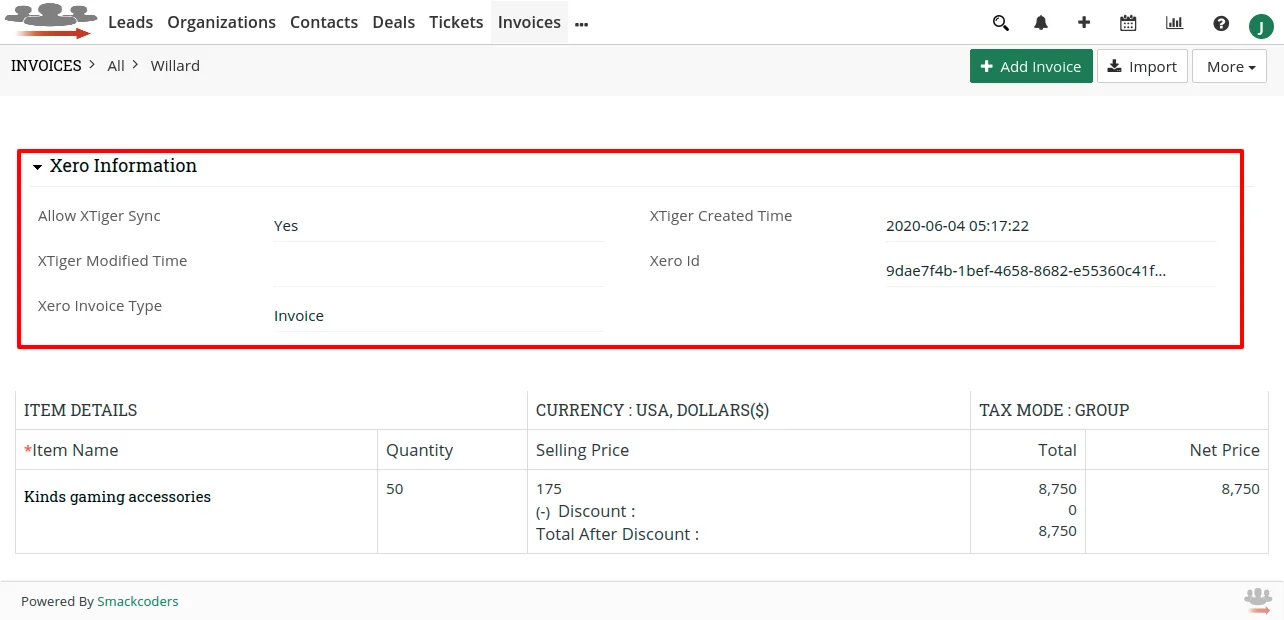1284x620 pixels.
Task: Open notifications via the bell icon
Action: tap(1040, 22)
